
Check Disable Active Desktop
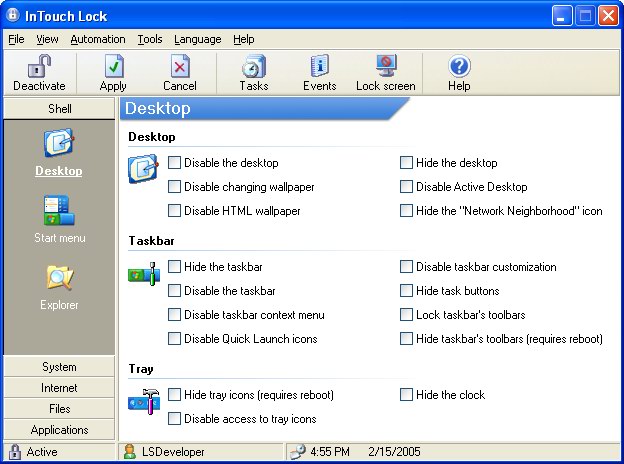[406, 187]
